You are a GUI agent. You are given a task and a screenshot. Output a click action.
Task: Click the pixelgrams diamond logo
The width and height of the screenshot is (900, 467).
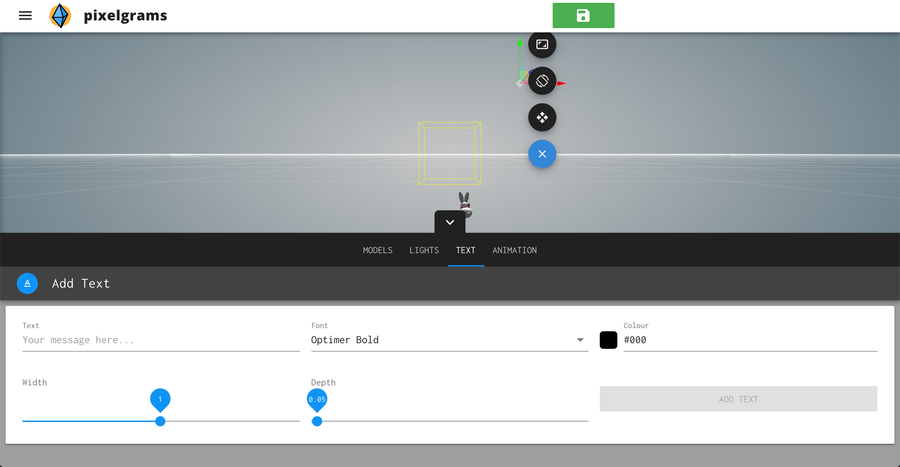[60, 16]
